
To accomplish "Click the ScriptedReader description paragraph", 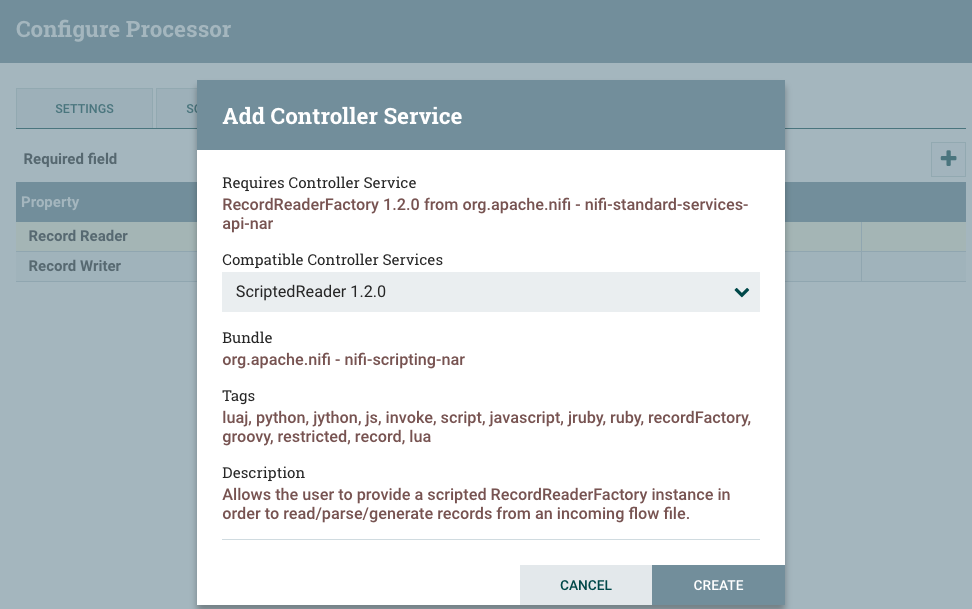I will click(476, 504).
